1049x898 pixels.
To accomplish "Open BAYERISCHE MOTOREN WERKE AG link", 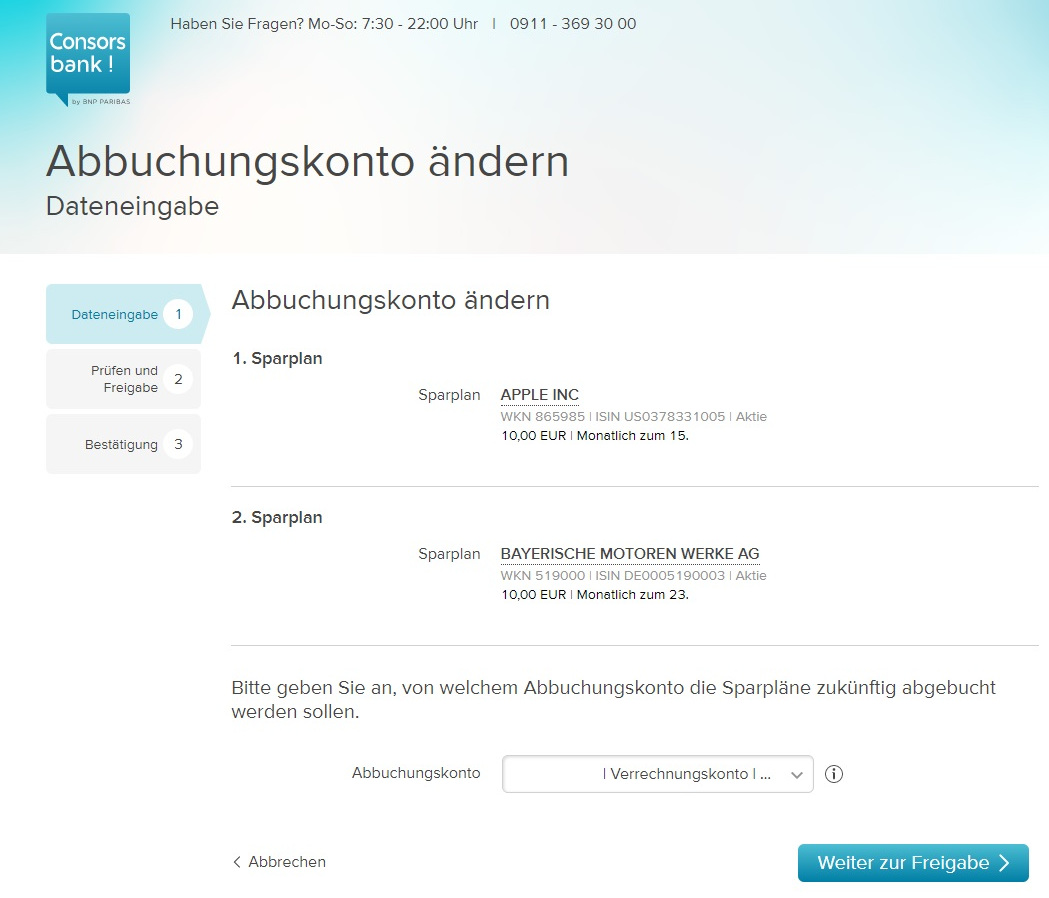I will click(x=630, y=554).
